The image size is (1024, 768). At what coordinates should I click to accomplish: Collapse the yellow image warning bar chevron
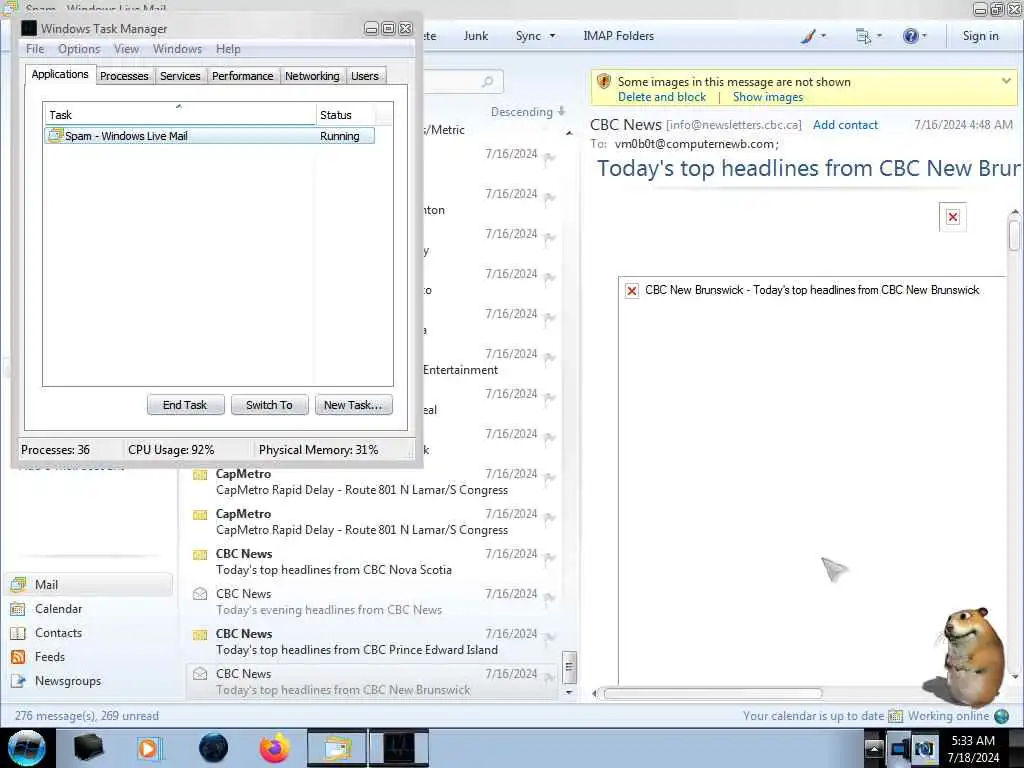[1006, 81]
